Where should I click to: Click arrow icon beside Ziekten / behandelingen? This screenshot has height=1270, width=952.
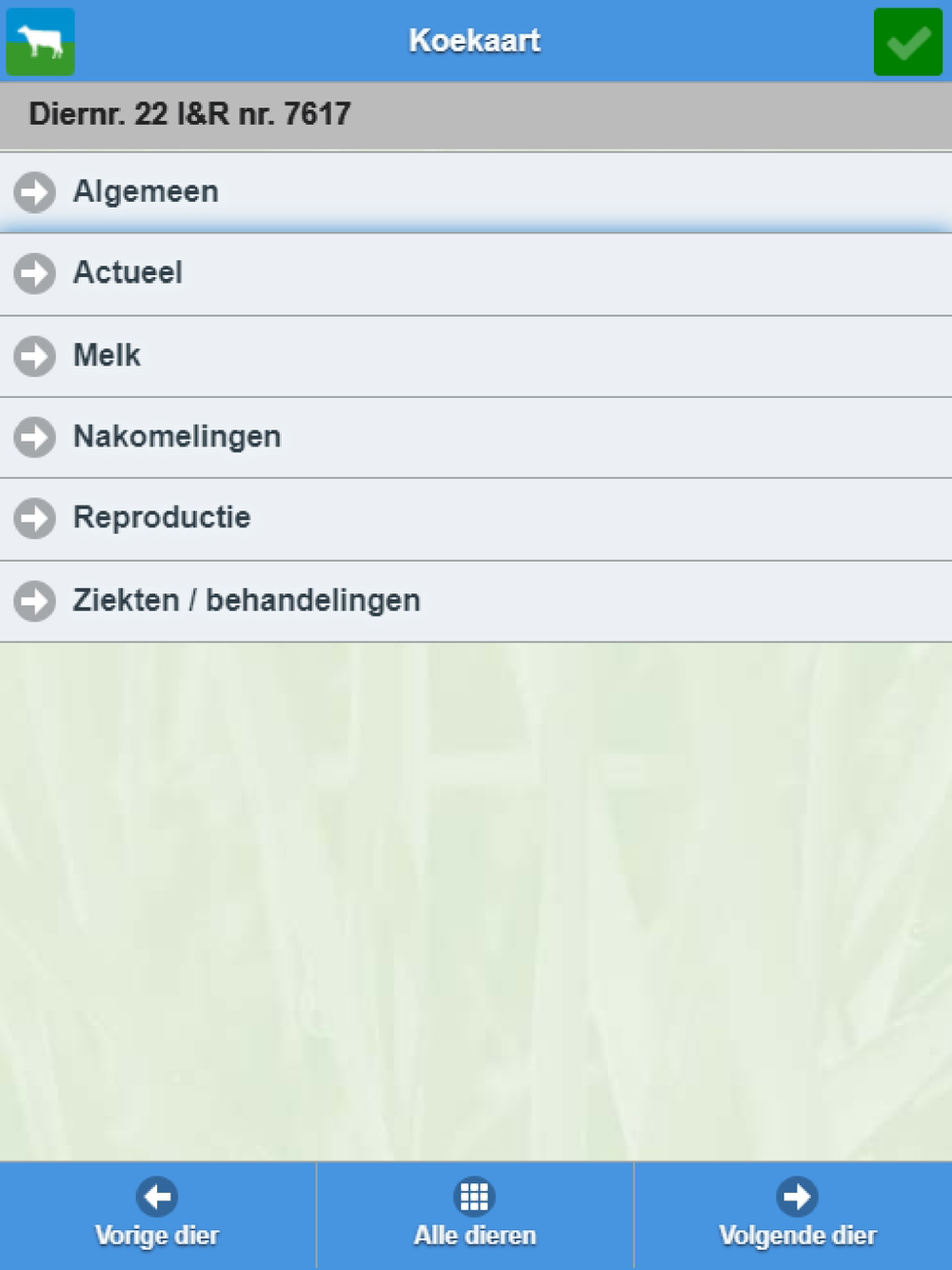pos(35,601)
